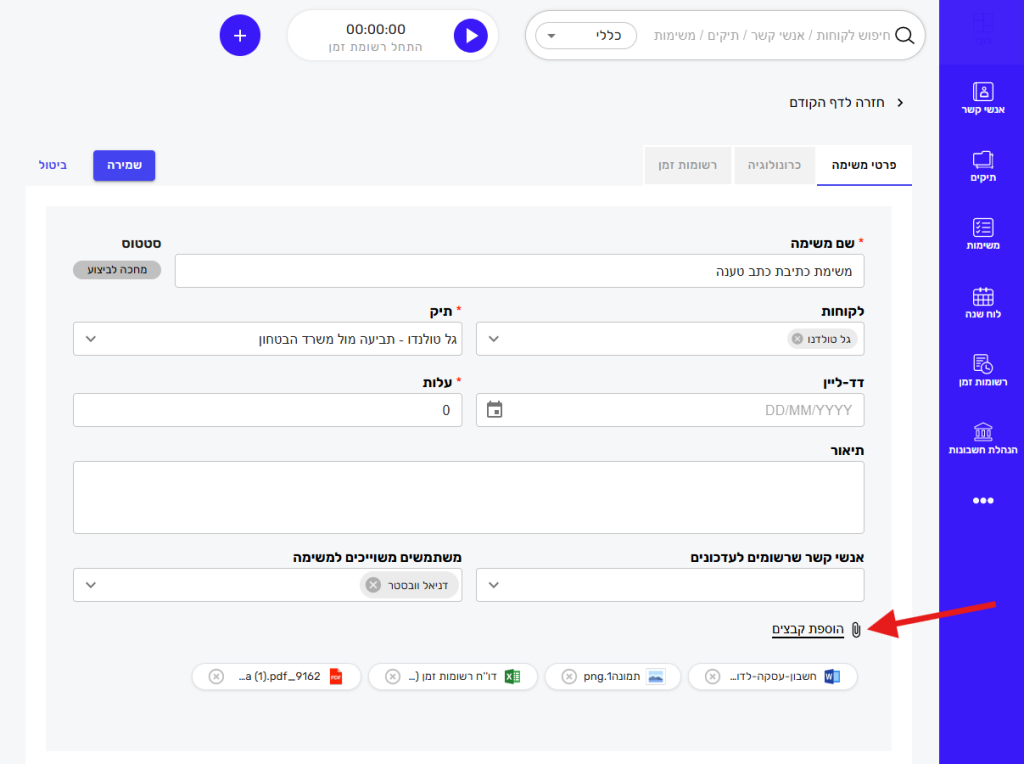The width and height of the screenshot is (1024, 764).
Task: Switch to the כרונולוגיה tab
Action: (775, 165)
